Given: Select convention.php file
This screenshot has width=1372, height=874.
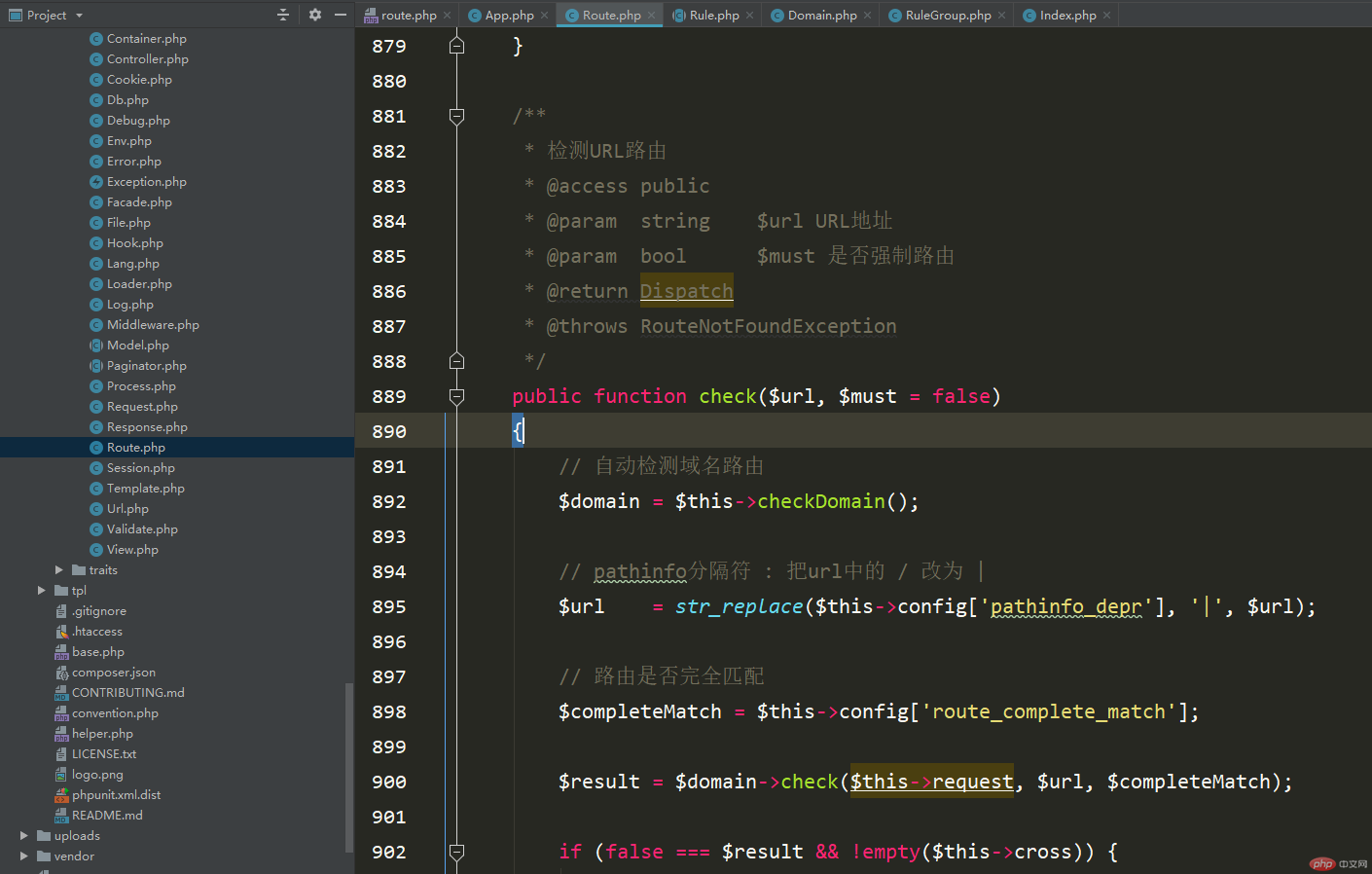Looking at the screenshot, I should [x=115, y=713].
